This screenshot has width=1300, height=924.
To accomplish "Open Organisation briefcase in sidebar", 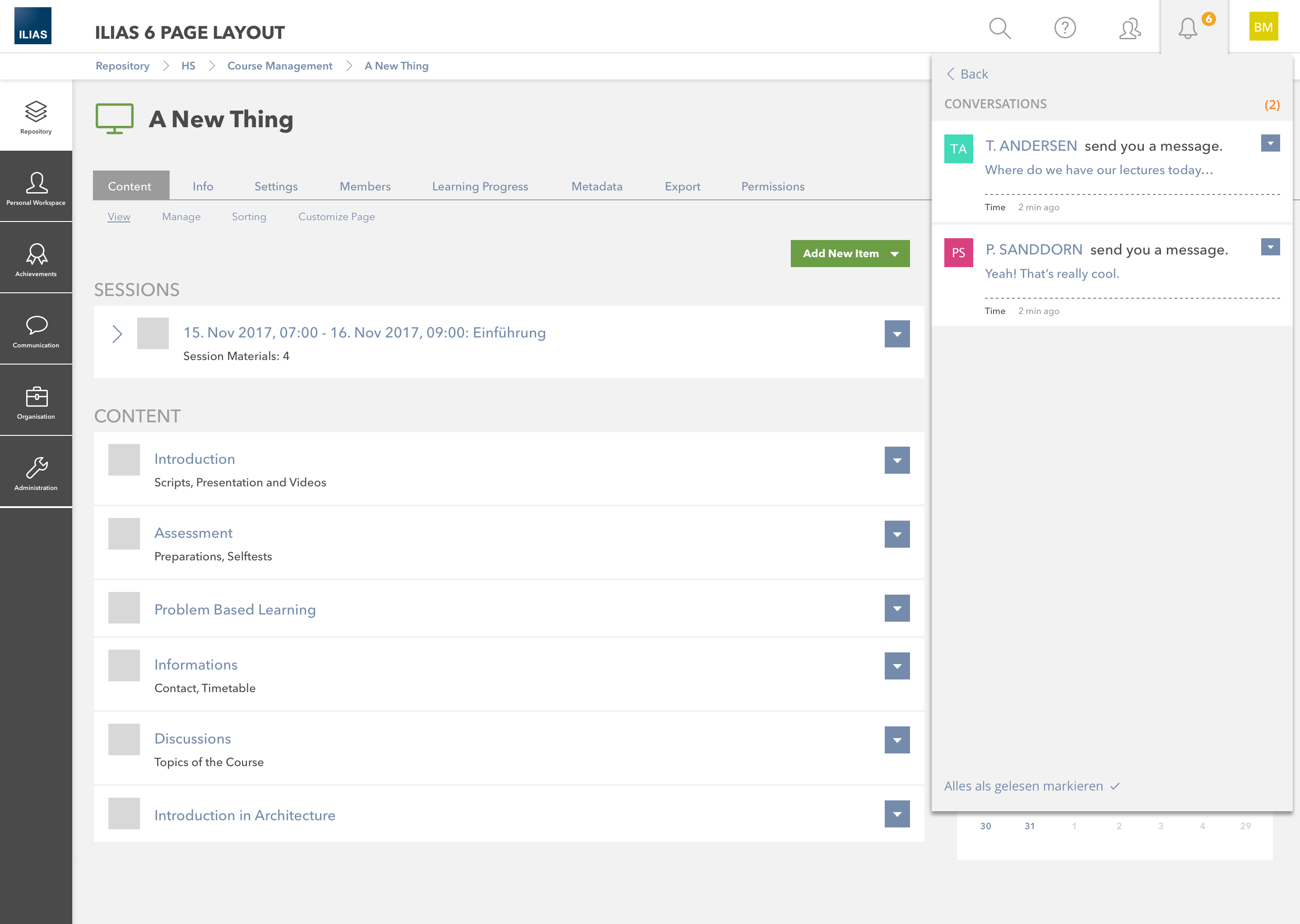I will pos(36,402).
